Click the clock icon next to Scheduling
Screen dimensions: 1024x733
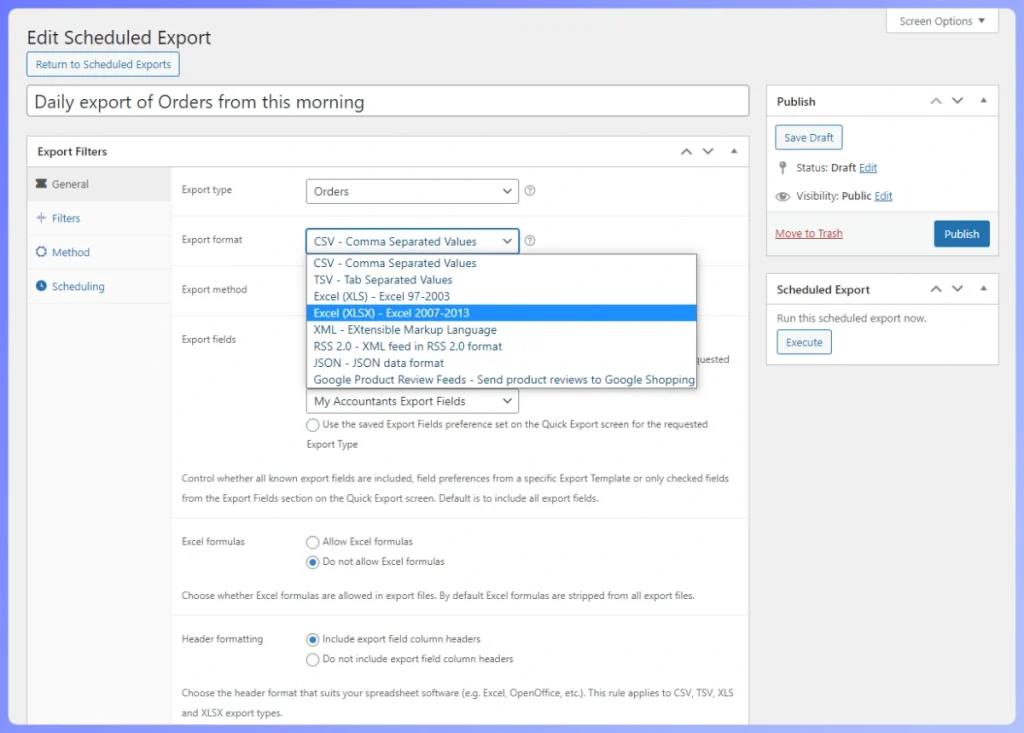click(x=41, y=287)
